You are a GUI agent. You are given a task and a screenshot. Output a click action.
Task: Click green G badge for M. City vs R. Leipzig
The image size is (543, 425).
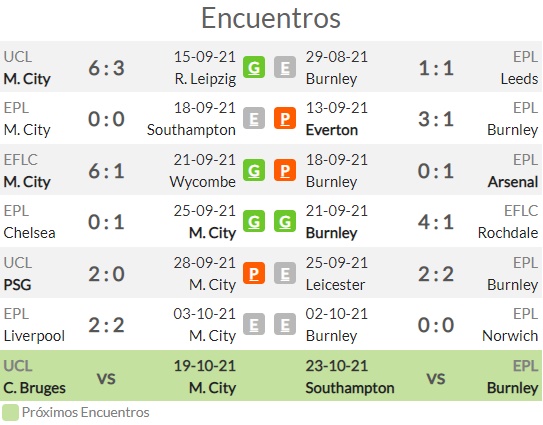pyautogui.click(x=254, y=67)
